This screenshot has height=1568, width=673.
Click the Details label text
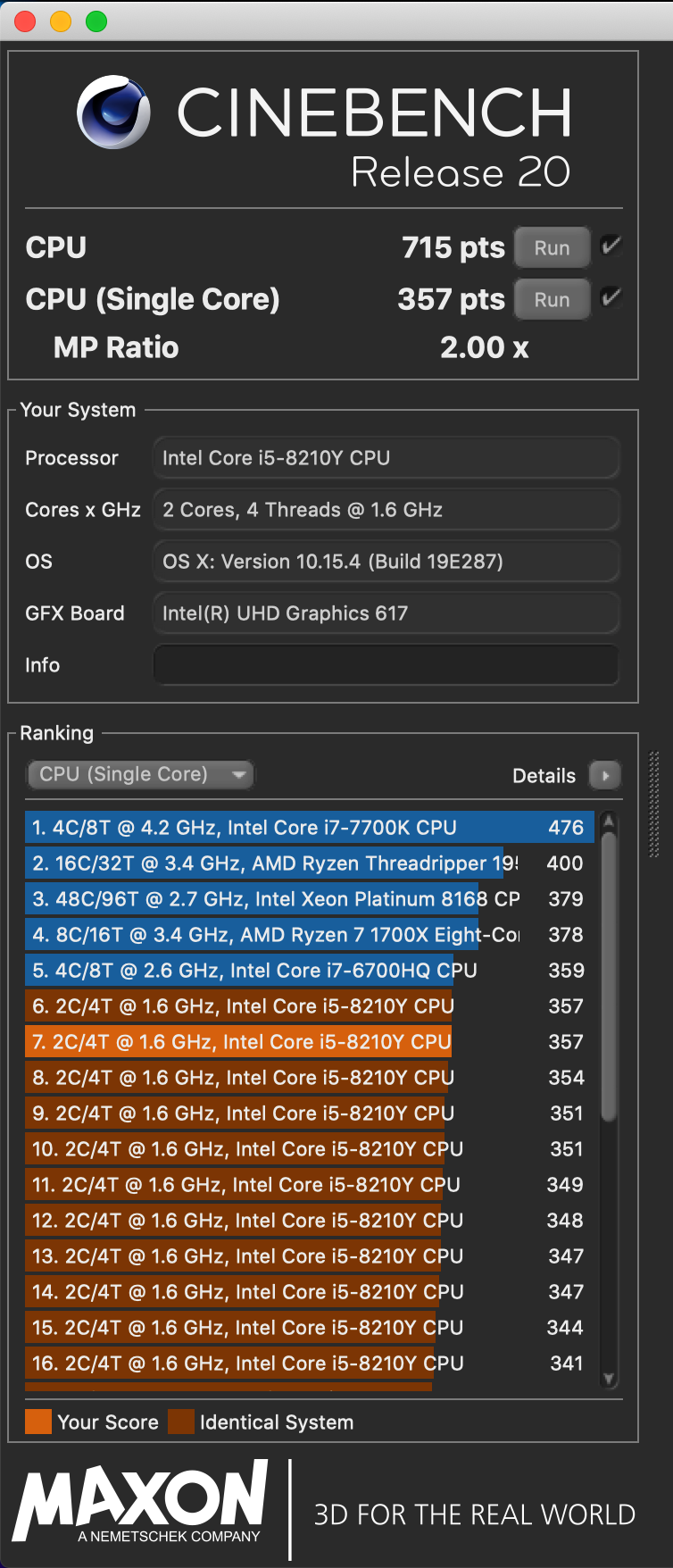[544, 776]
